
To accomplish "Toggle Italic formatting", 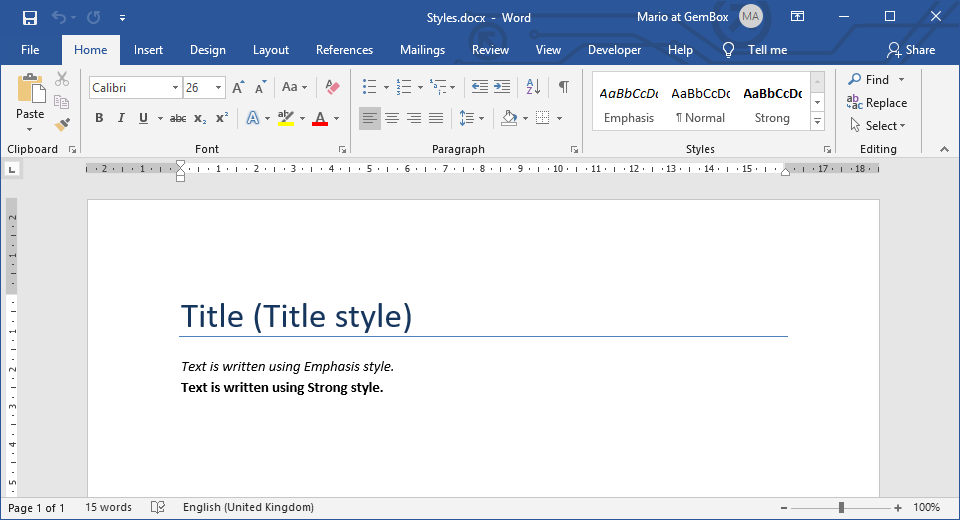I will click(121, 118).
